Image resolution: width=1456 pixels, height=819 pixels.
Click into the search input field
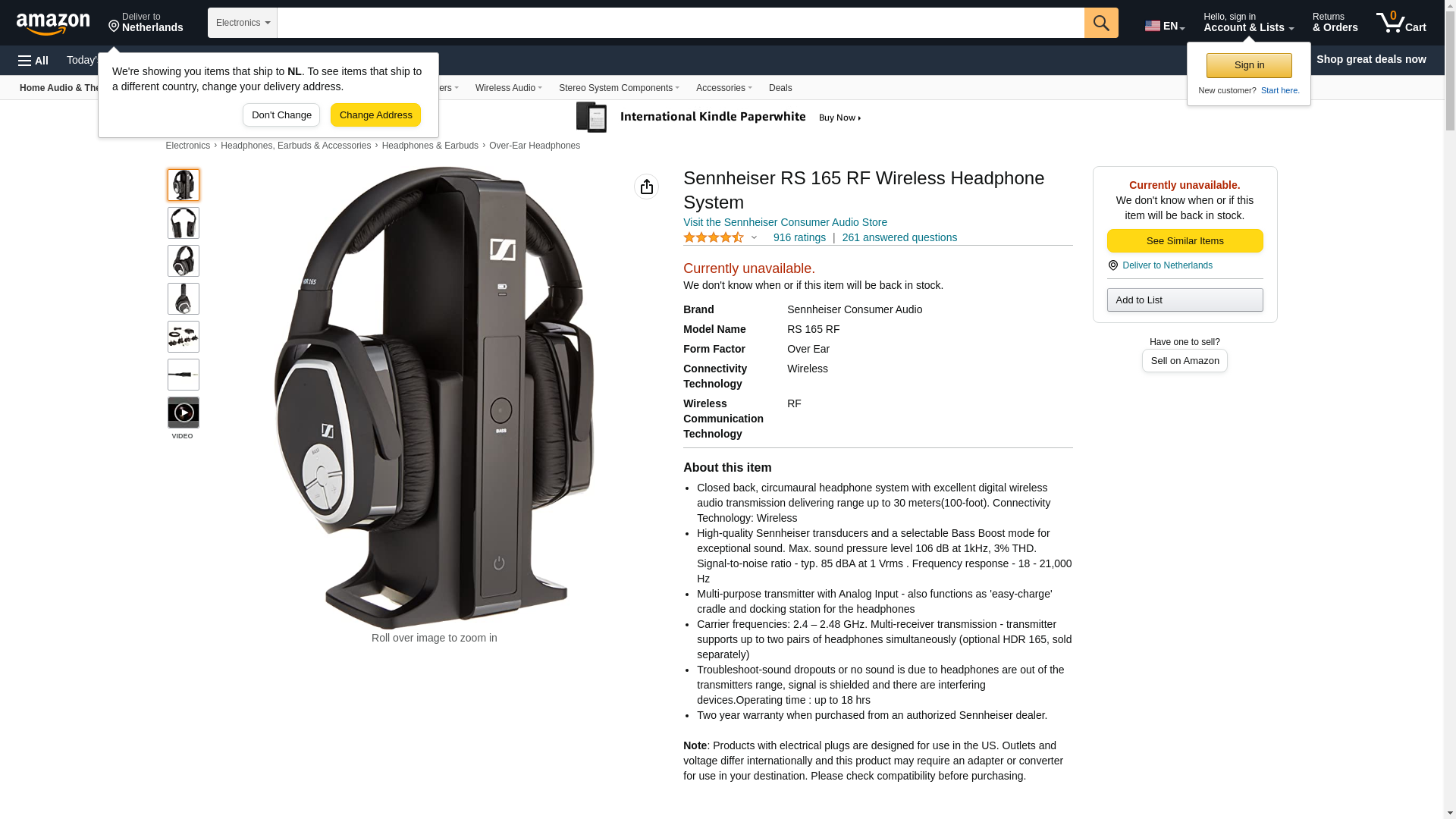tap(680, 23)
